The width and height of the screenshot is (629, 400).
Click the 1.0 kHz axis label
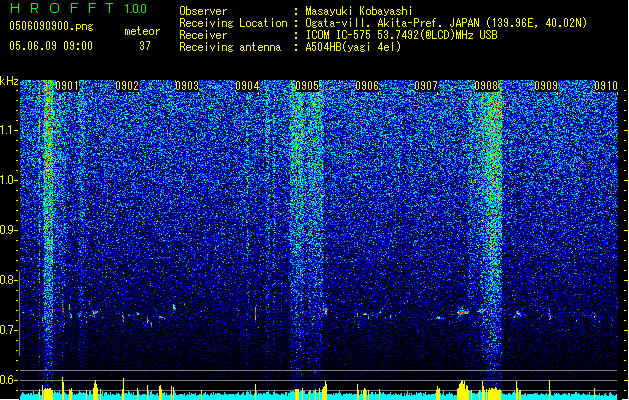pos(9,180)
